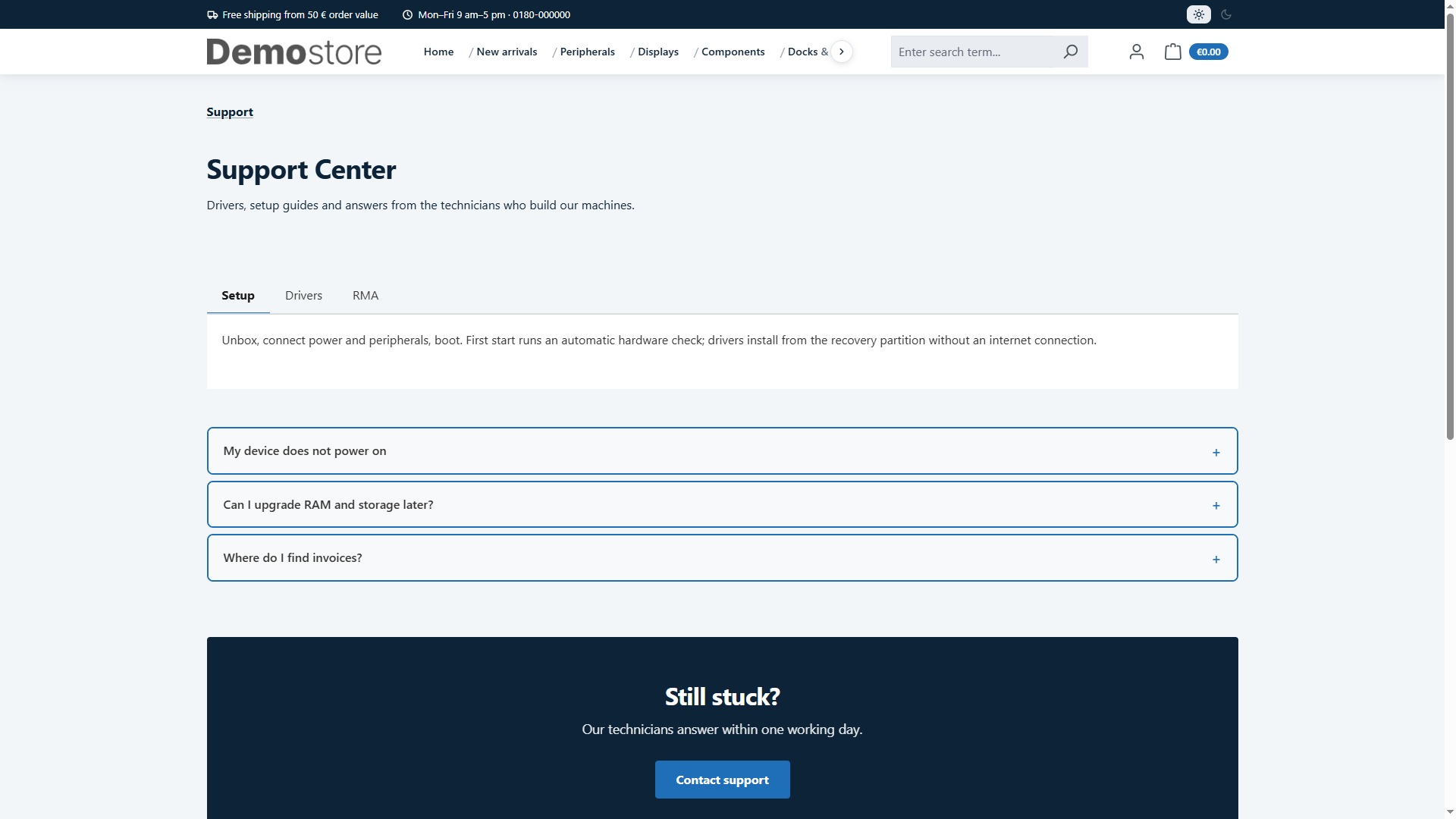Select the Setup tab
The height and width of the screenshot is (819, 1456).
pos(238,296)
